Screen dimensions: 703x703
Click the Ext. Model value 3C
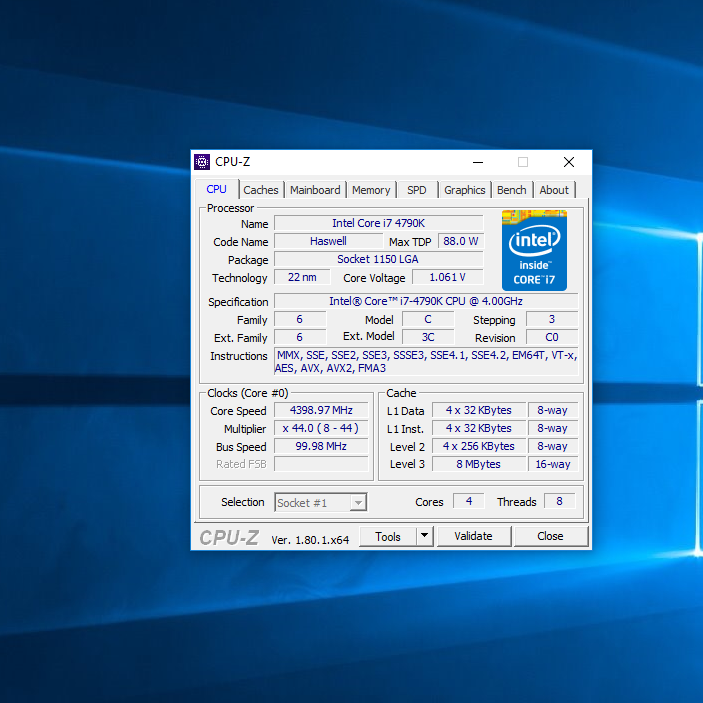click(x=428, y=337)
